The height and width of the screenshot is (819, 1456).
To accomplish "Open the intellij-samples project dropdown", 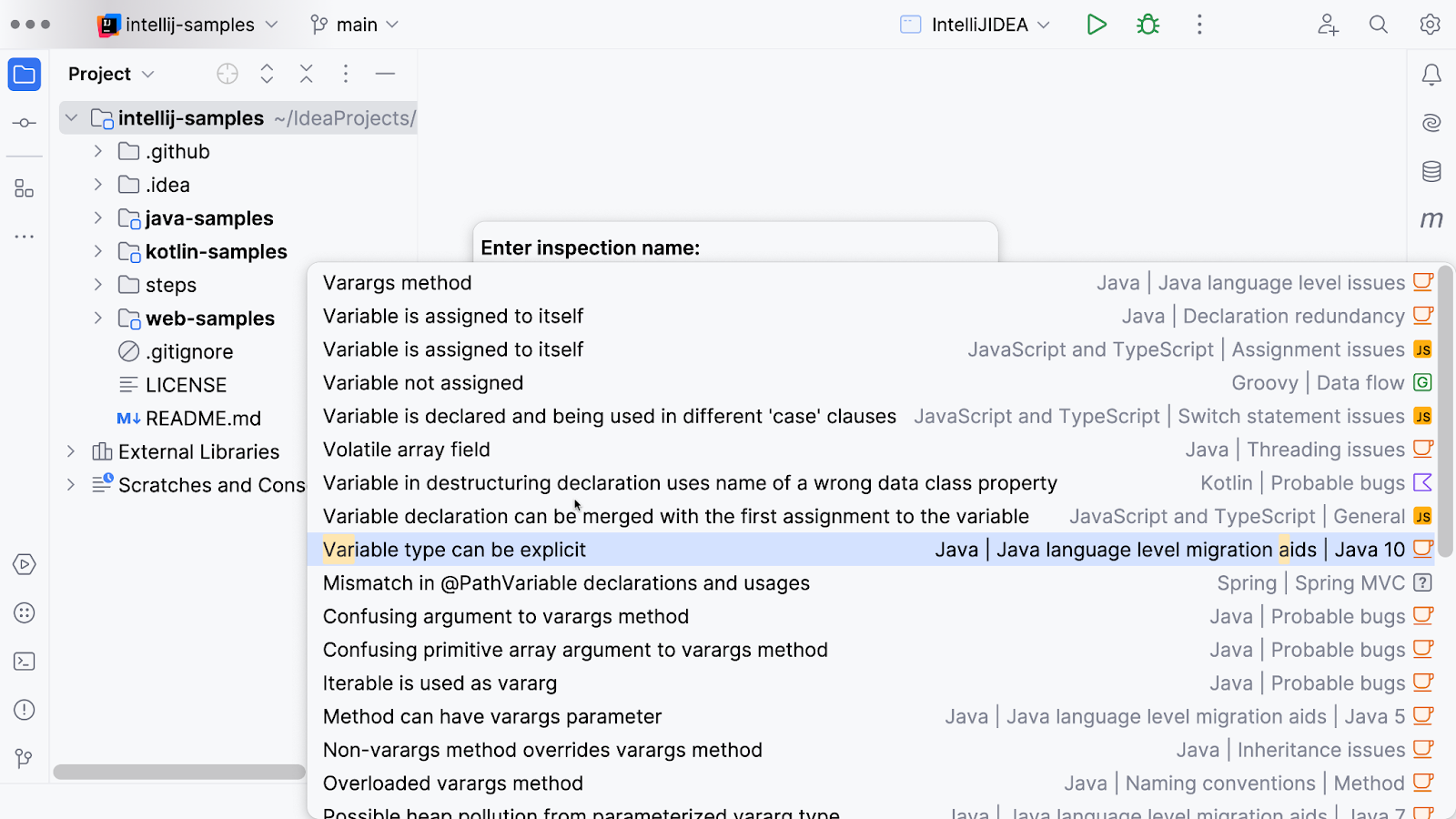I will [189, 25].
